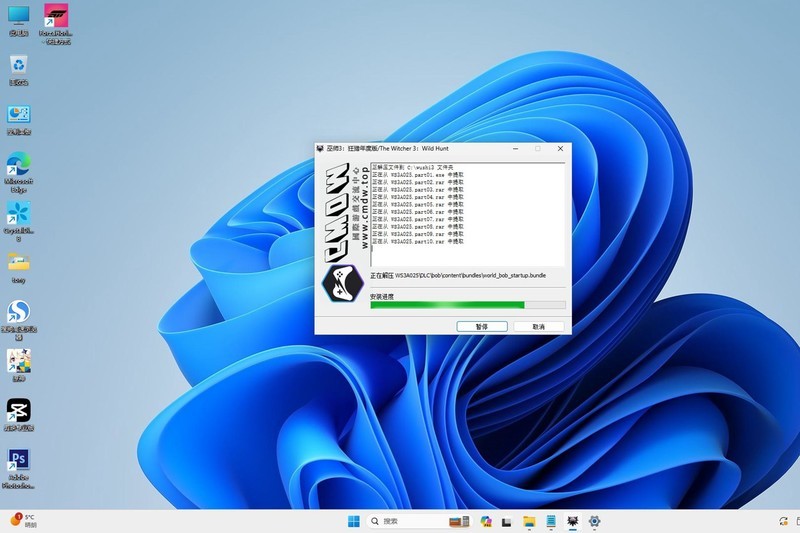
Task: Open the Windows Start menu
Action: tap(354, 521)
